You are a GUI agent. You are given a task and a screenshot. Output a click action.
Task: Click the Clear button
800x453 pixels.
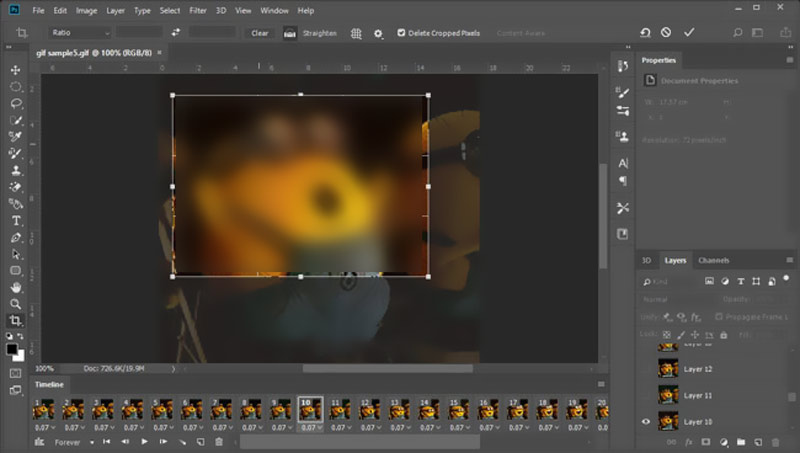click(x=260, y=33)
